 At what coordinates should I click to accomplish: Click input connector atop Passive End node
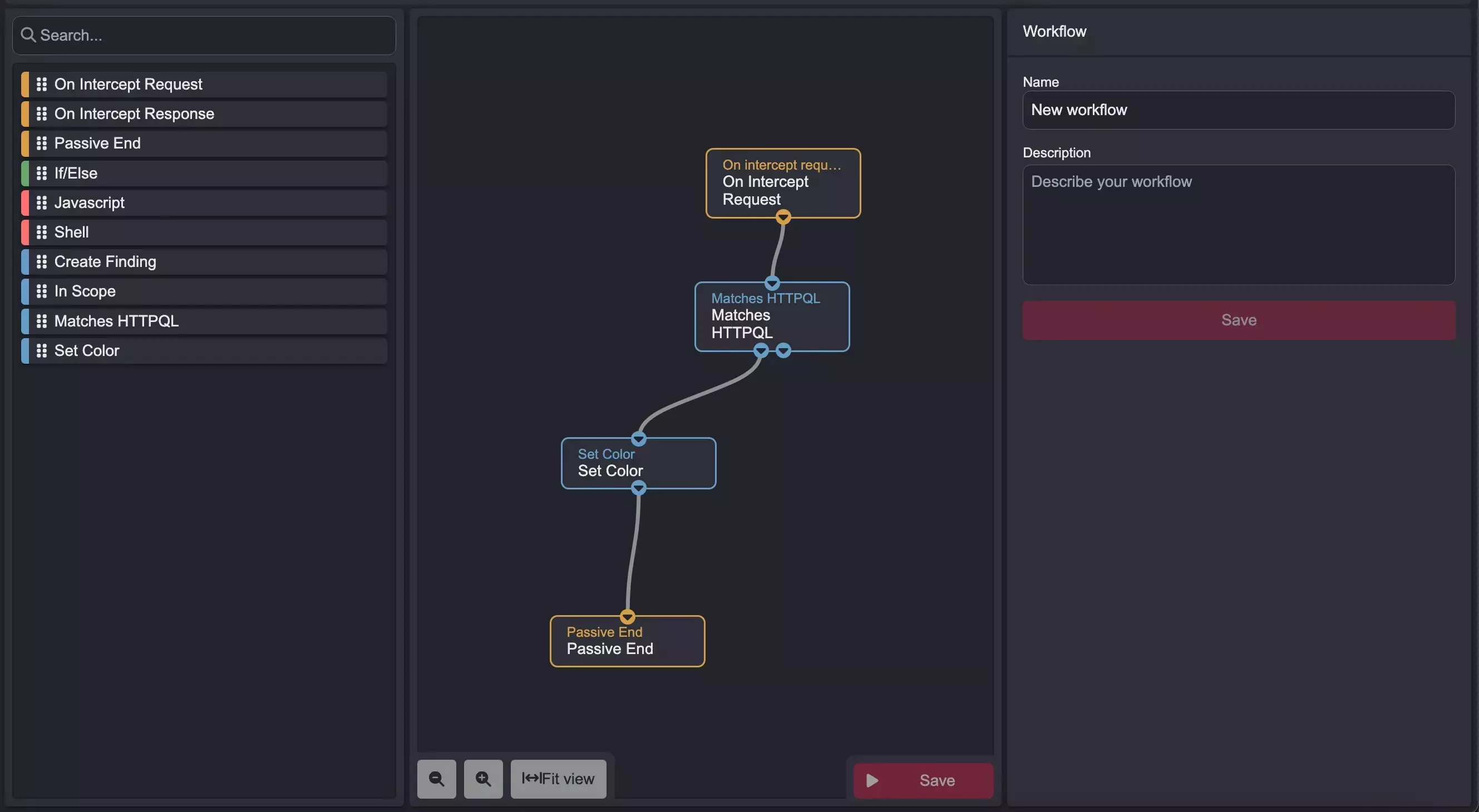click(x=628, y=617)
